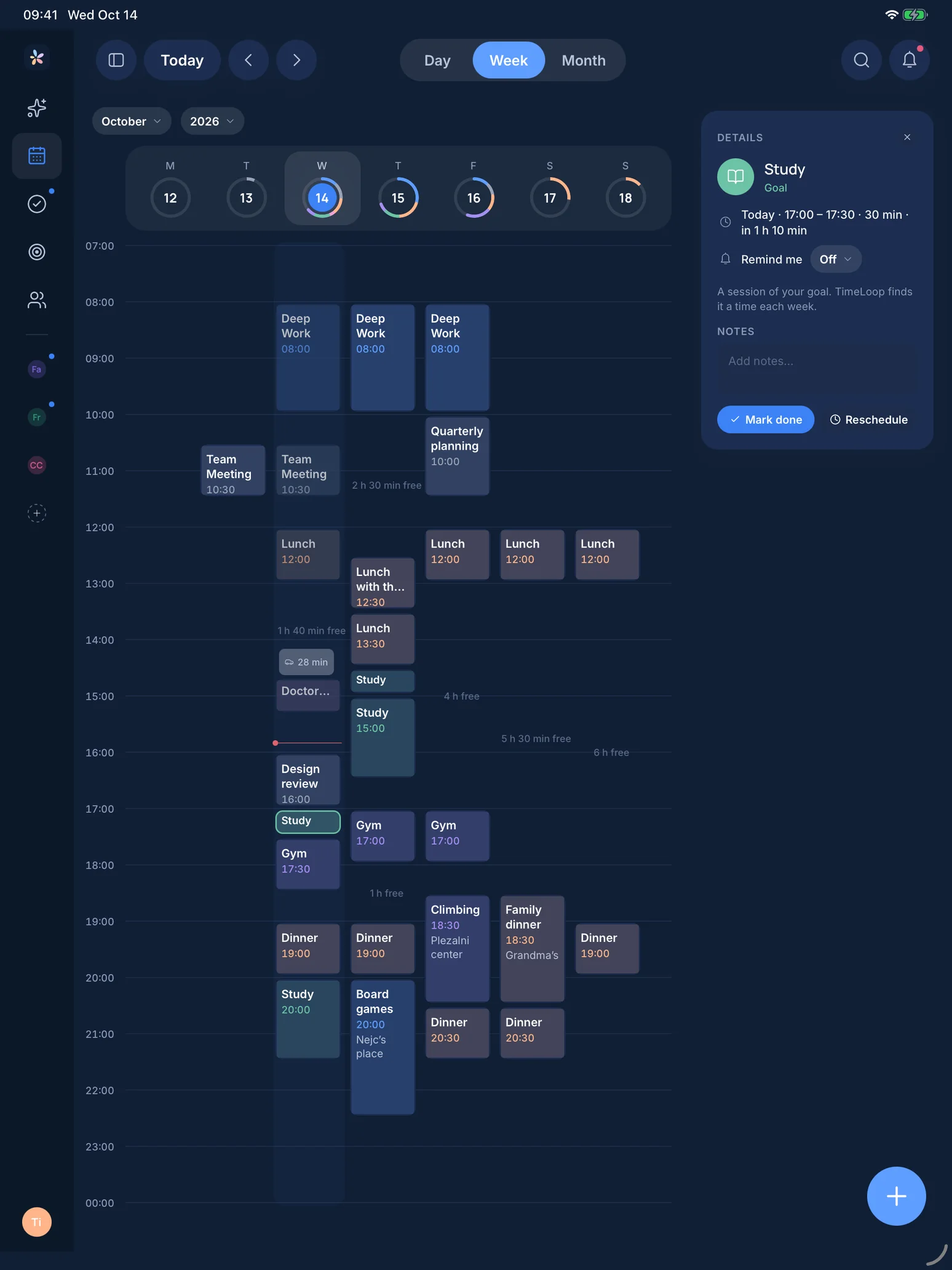
Task: Open the notifications bell icon
Action: coord(910,60)
